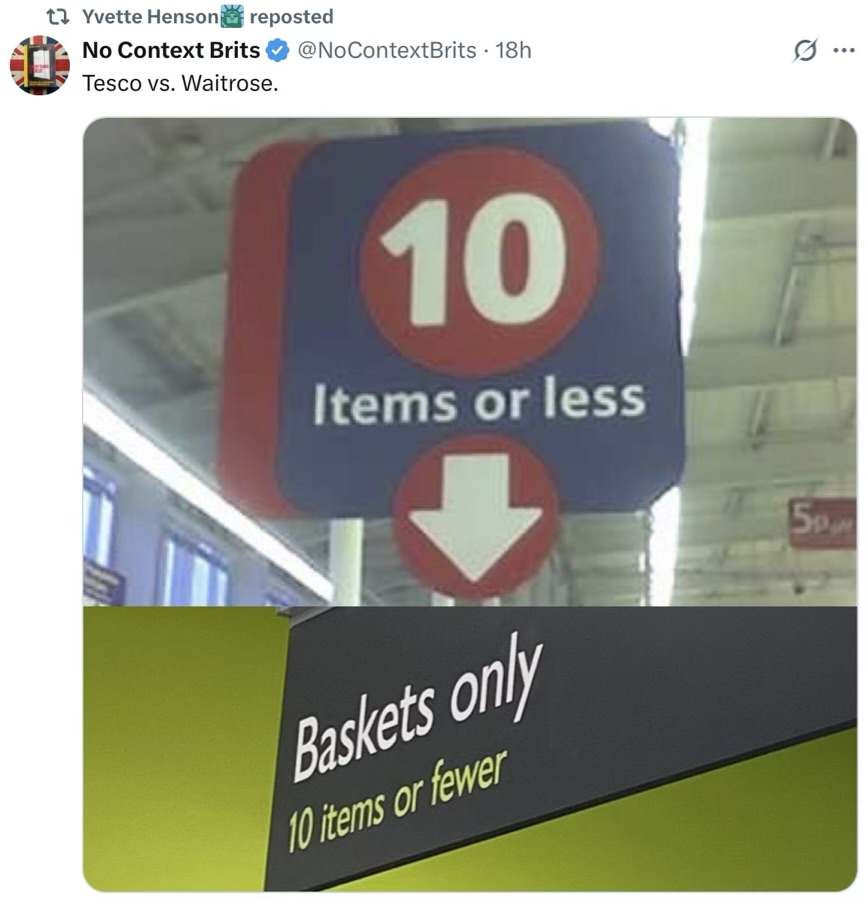Image resolution: width=868 pixels, height=900 pixels.
Task: Click the red circle showing number 10
Action: pyautogui.click(x=481, y=261)
